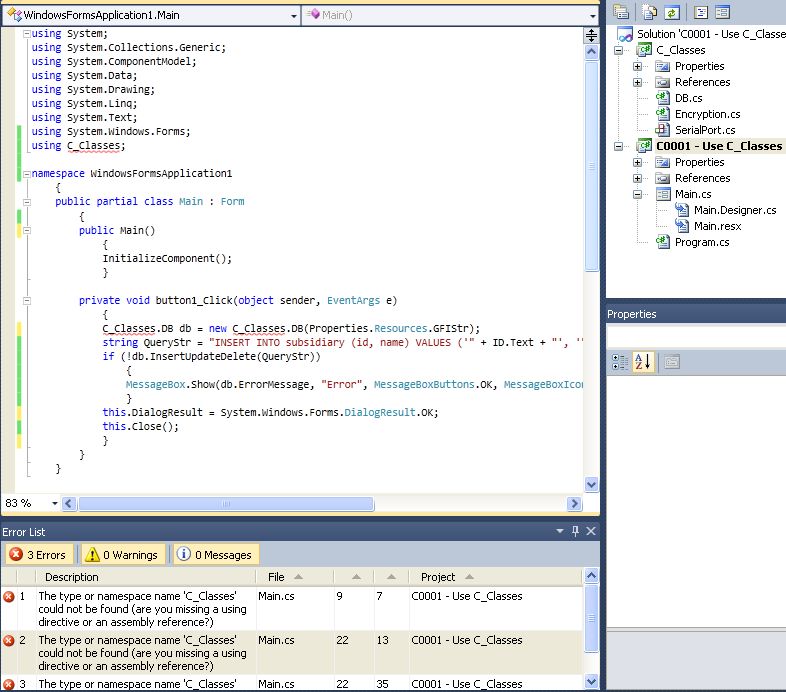The height and width of the screenshot is (692, 786).
Task: Select Encryption.cs in Solution Explorer
Action: pyautogui.click(x=707, y=114)
